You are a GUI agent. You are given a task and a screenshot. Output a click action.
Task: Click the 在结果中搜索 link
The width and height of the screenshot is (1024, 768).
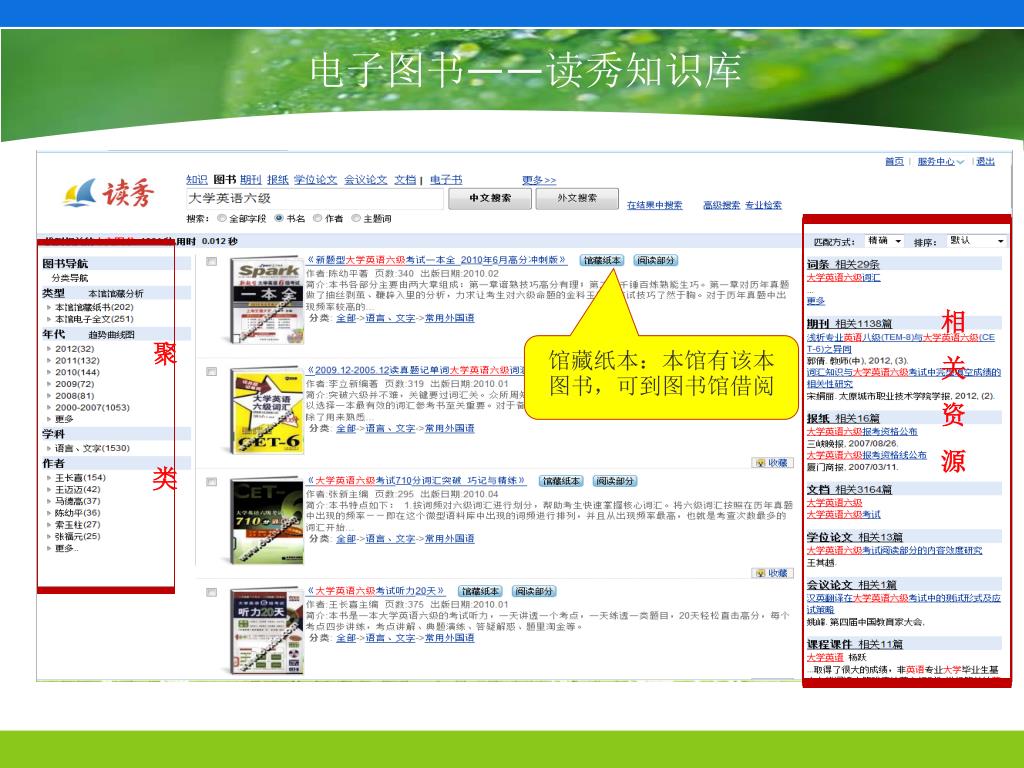[654, 205]
